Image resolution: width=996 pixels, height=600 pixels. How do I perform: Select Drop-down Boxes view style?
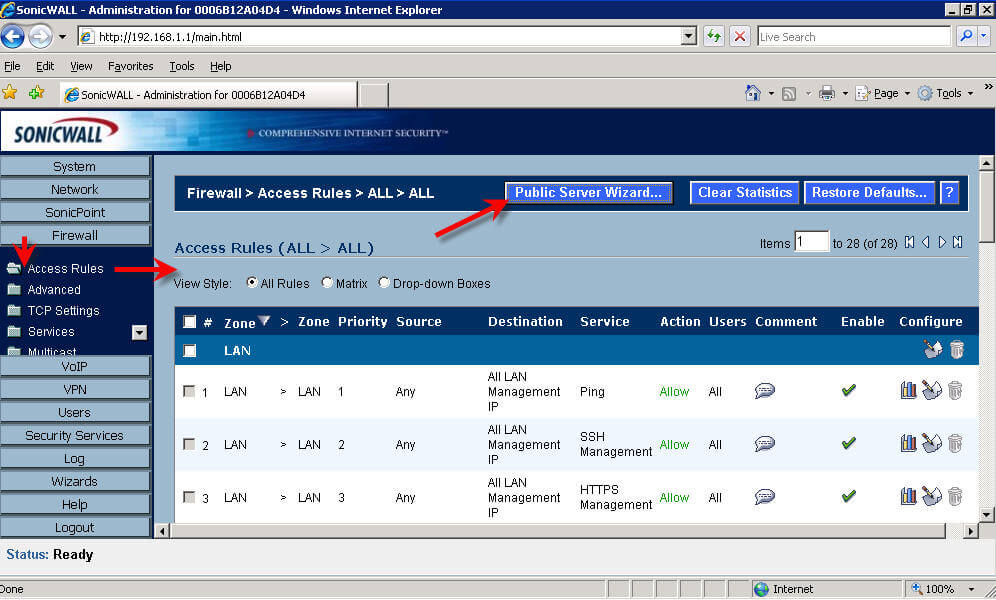tap(384, 283)
